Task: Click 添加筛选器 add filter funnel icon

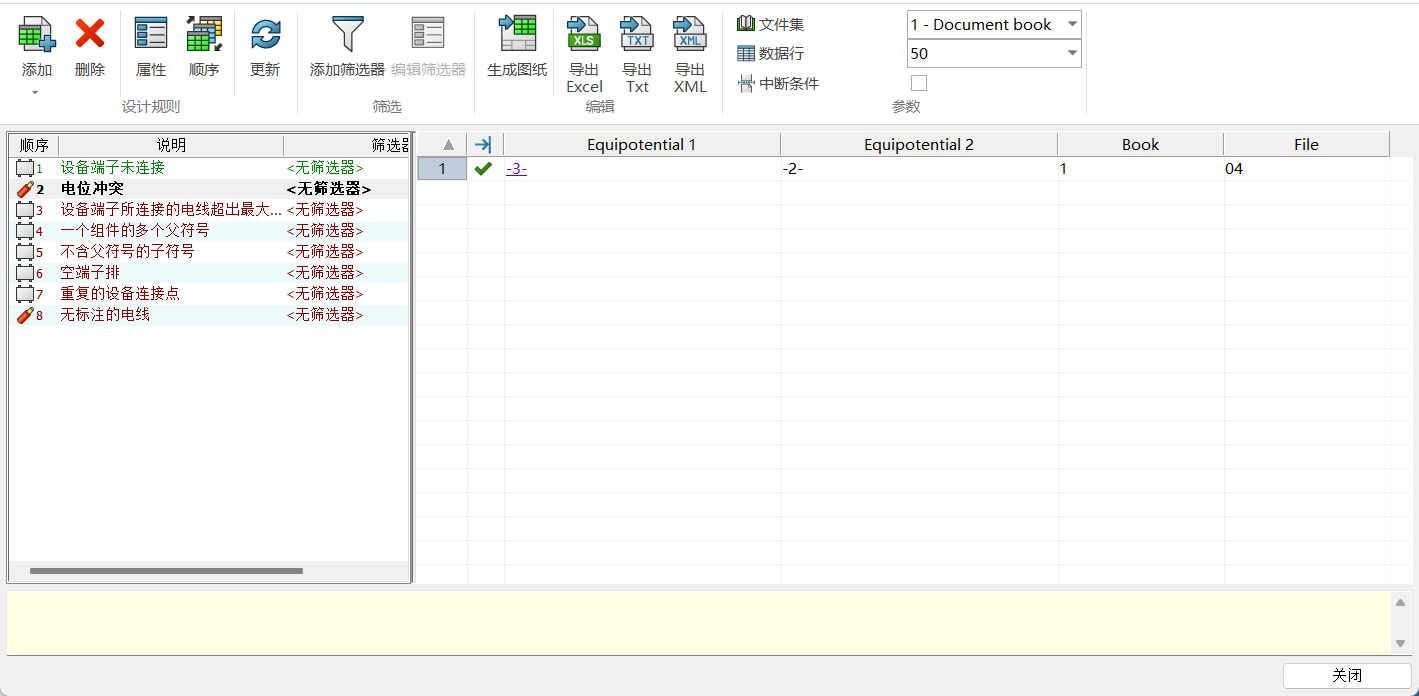Action: pyautogui.click(x=347, y=35)
